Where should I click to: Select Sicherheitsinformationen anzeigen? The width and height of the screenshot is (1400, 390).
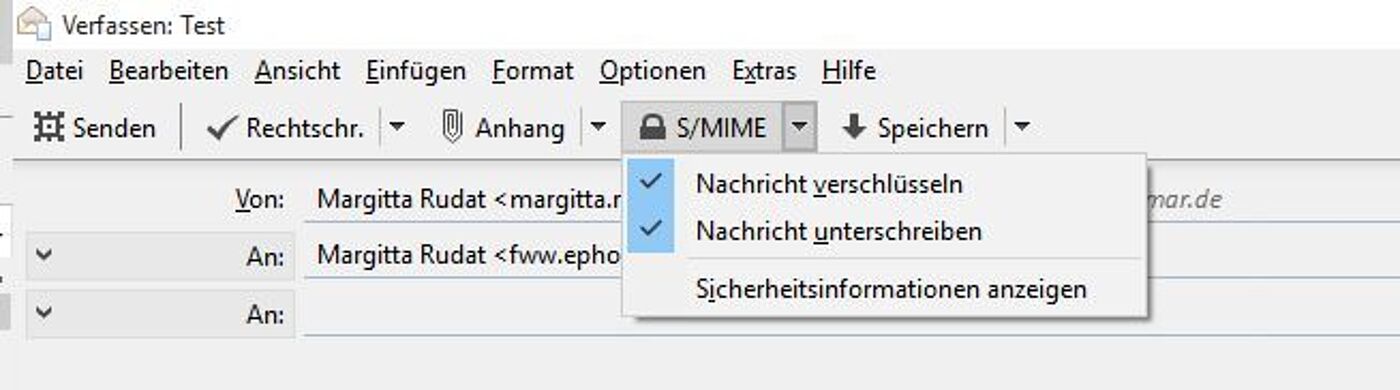coord(891,290)
